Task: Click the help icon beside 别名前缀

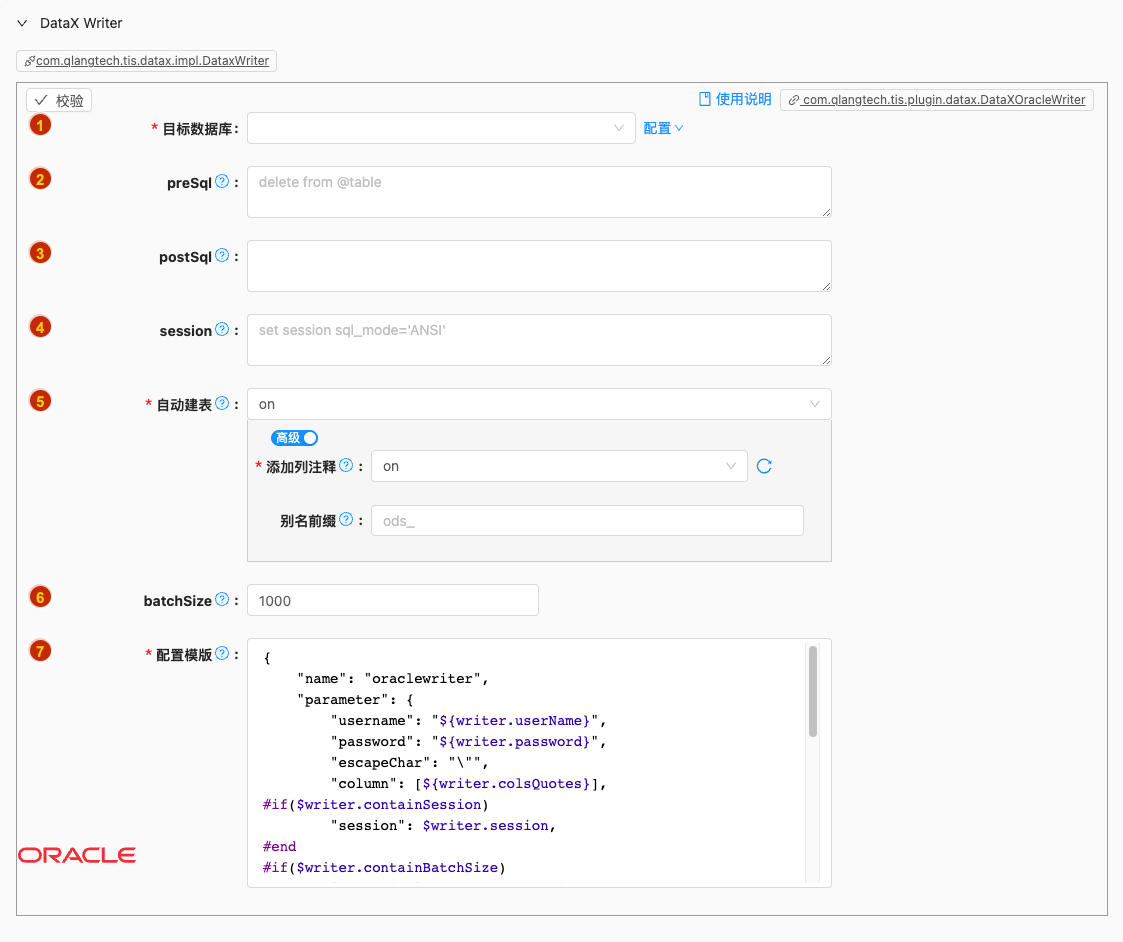Action: pyautogui.click(x=346, y=520)
